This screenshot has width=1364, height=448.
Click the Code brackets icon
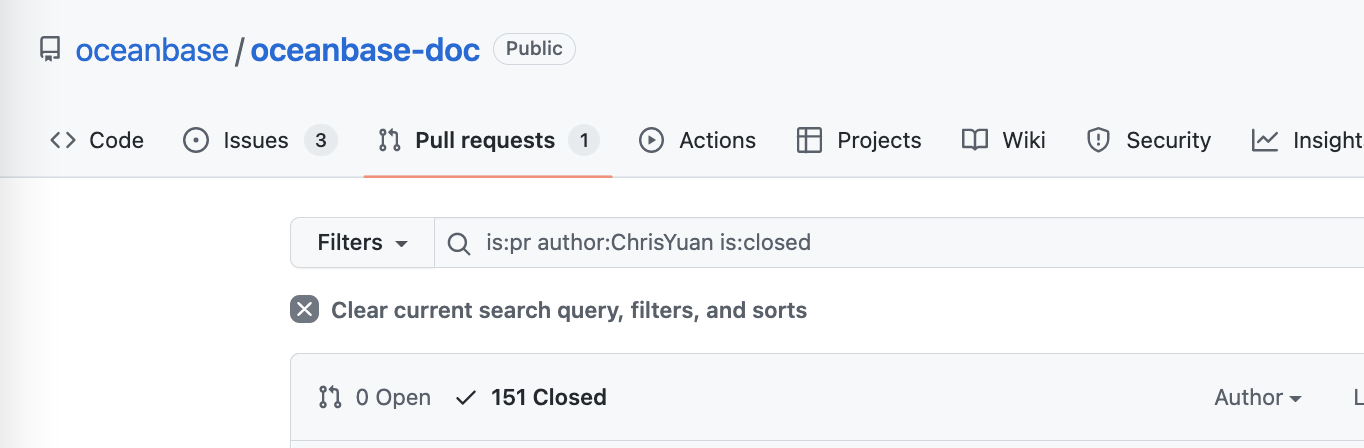(63, 141)
